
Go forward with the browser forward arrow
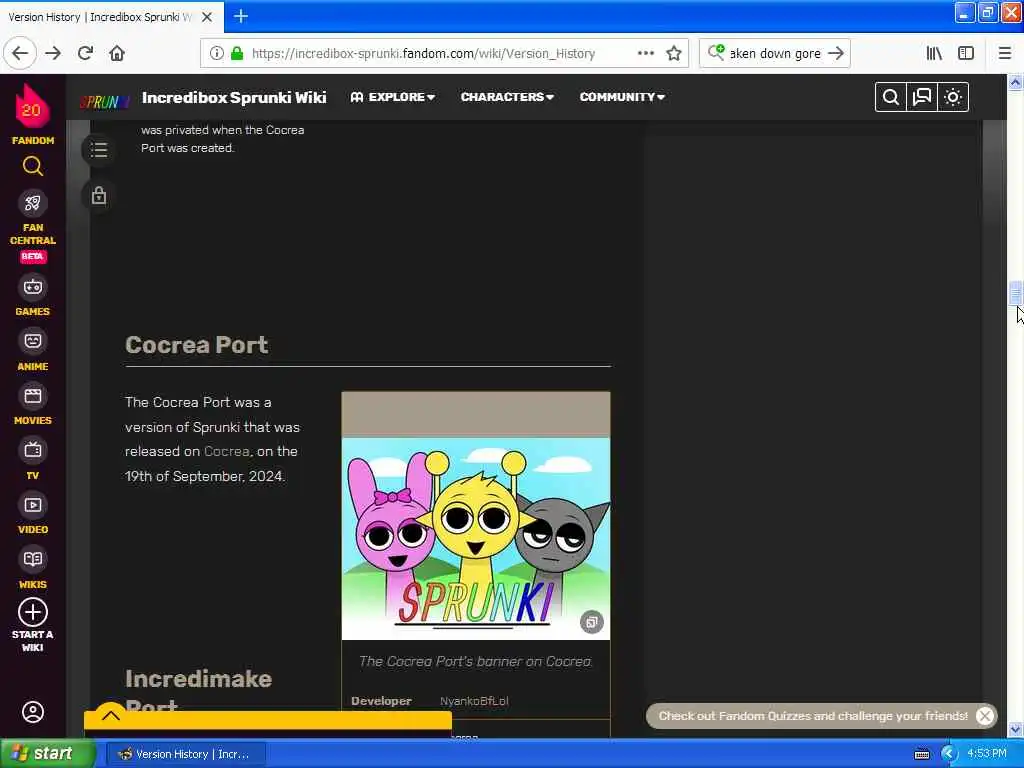[54, 53]
